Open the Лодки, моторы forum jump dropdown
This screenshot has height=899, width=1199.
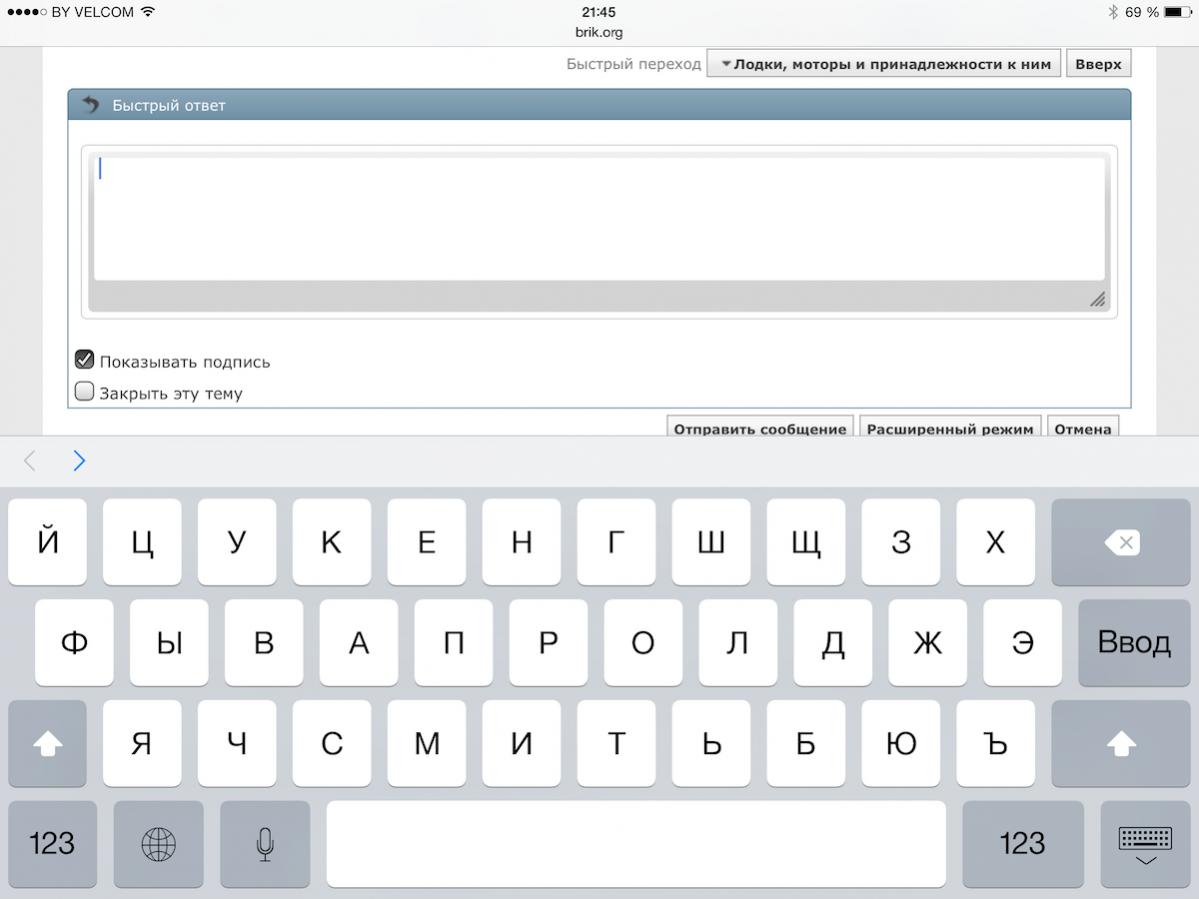pyautogui.click(x=883, y=64)
